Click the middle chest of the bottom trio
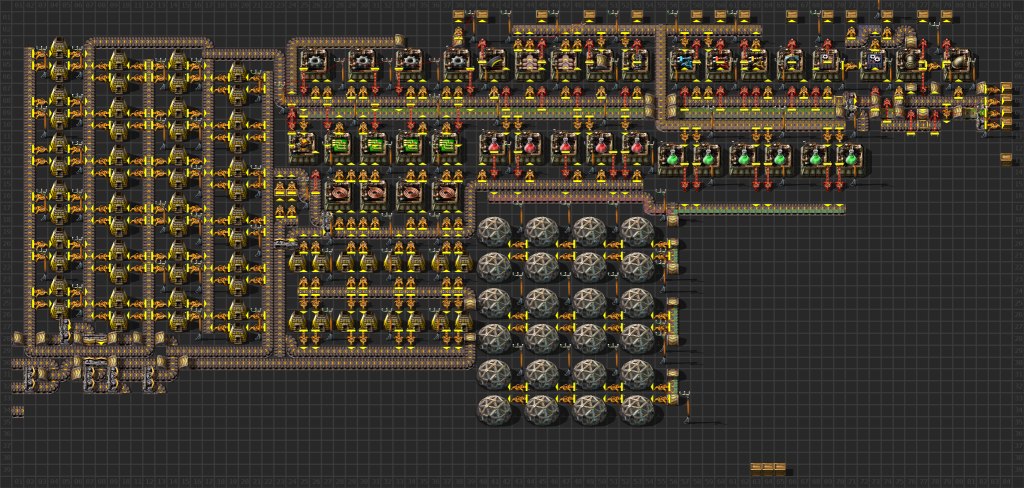Image resolution: width=1024 pixels, height=488 pixels. (769, 467)
